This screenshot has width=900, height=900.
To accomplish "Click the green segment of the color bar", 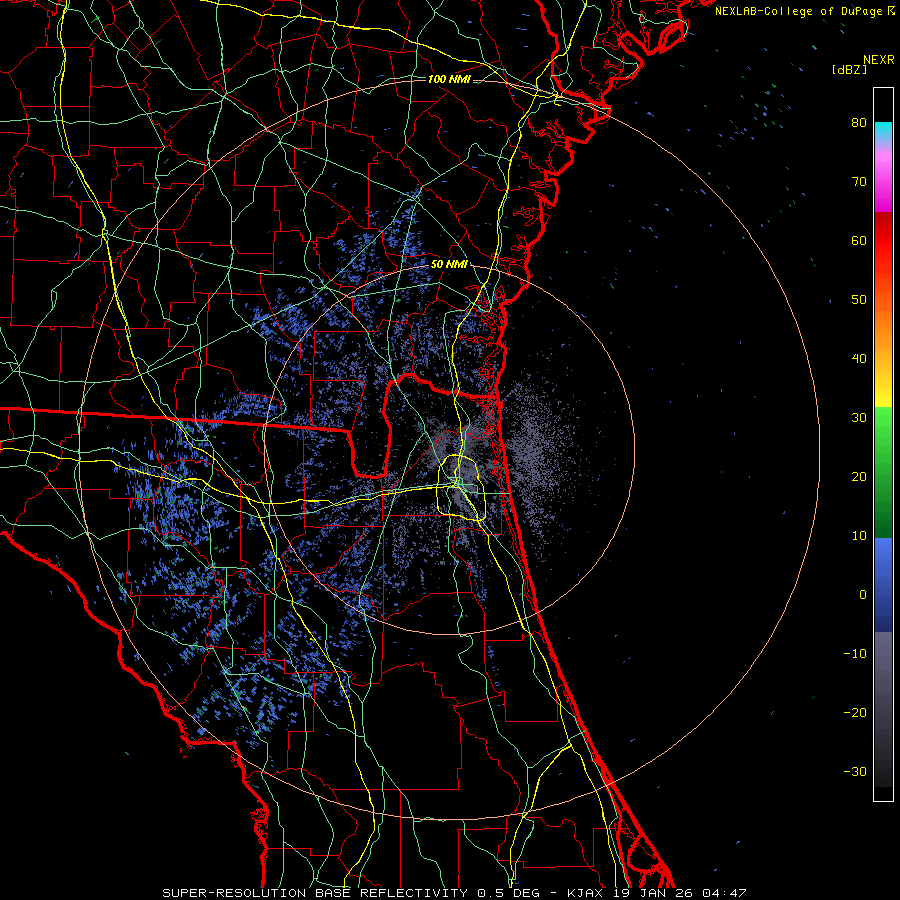I will coord(883,472).
